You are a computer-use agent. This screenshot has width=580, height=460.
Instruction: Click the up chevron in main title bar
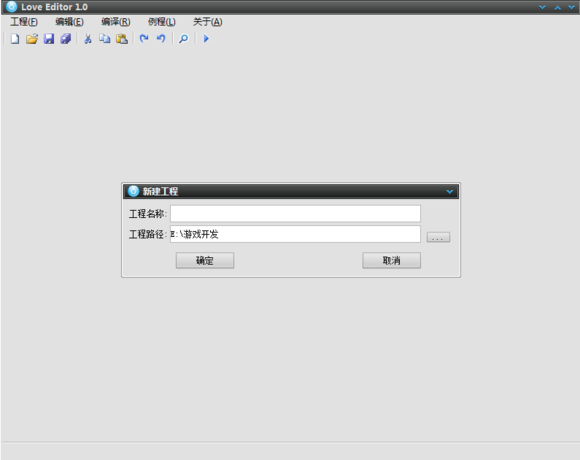point(557,7)
